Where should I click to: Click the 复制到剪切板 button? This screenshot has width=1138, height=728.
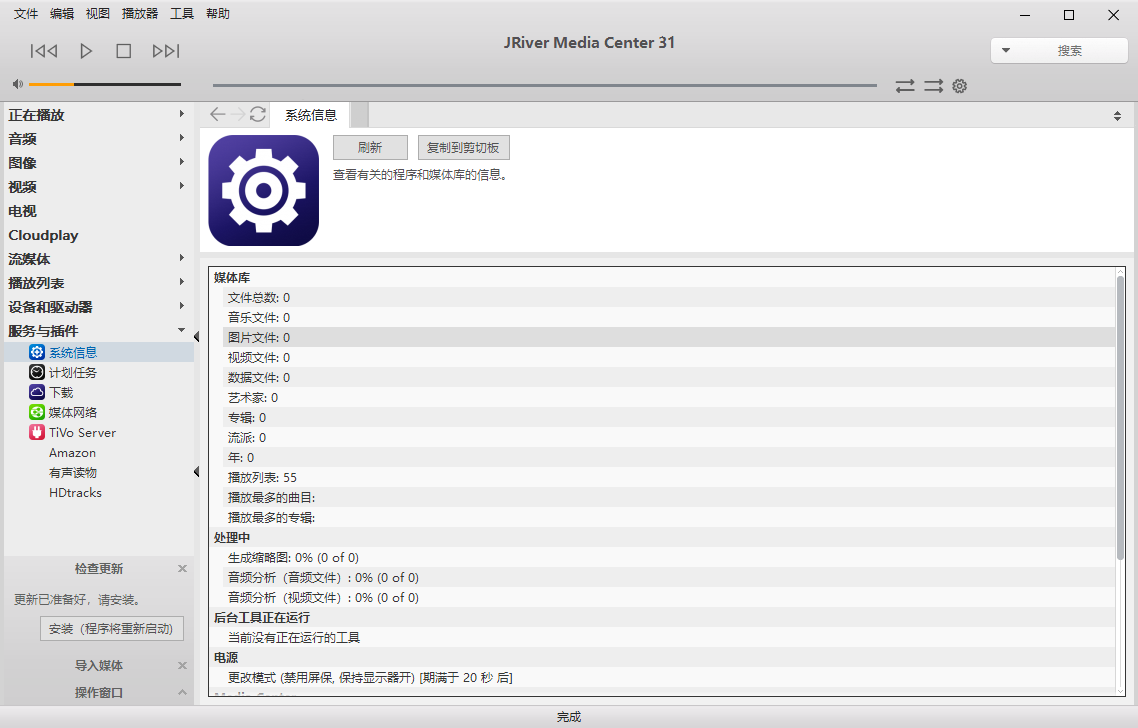(x=463, y=147)
